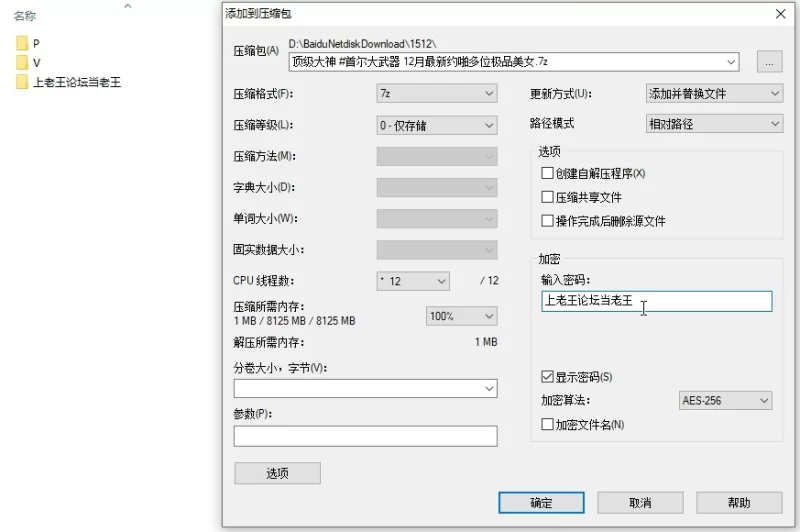Viewport: 800px width, 532px height.
Task: Uncheck 显示密码 checkbox
Action: coord(547,377)
